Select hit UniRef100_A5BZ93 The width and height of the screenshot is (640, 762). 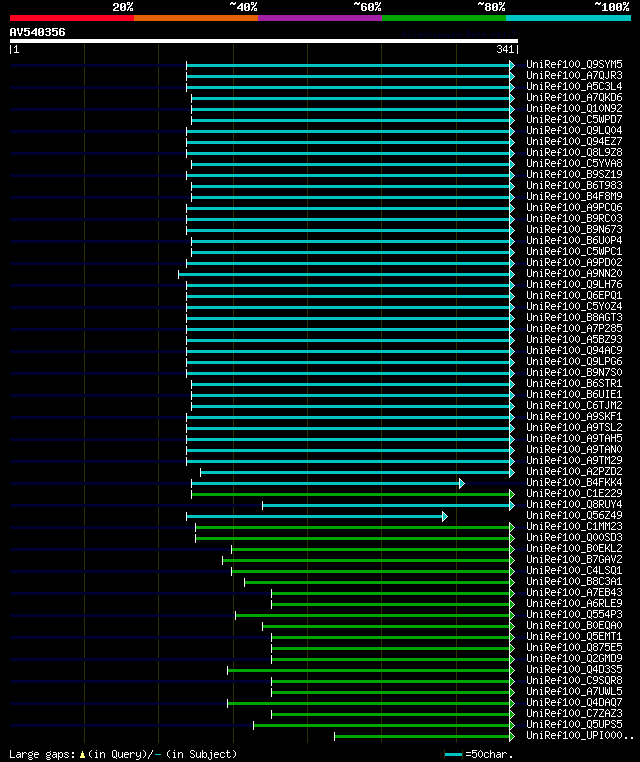(x=574, y=340)
